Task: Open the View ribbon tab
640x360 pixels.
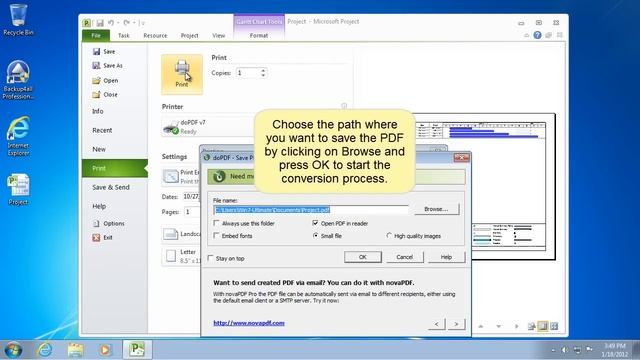Action: click(218, 36)
